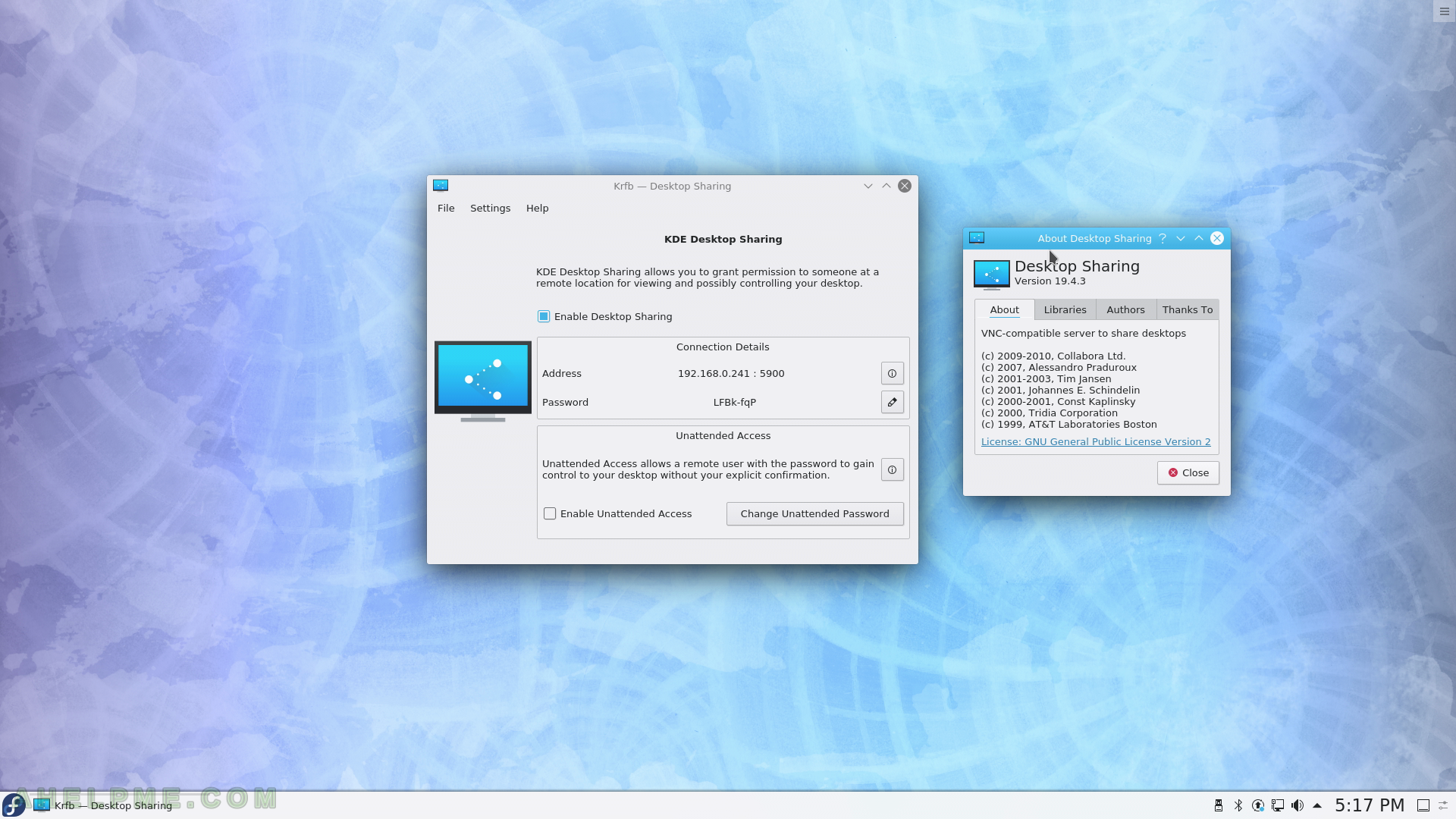The width and height of the screenshot is (1456, 819).
Task: Open the File menu
Action: tap(446, 208)
